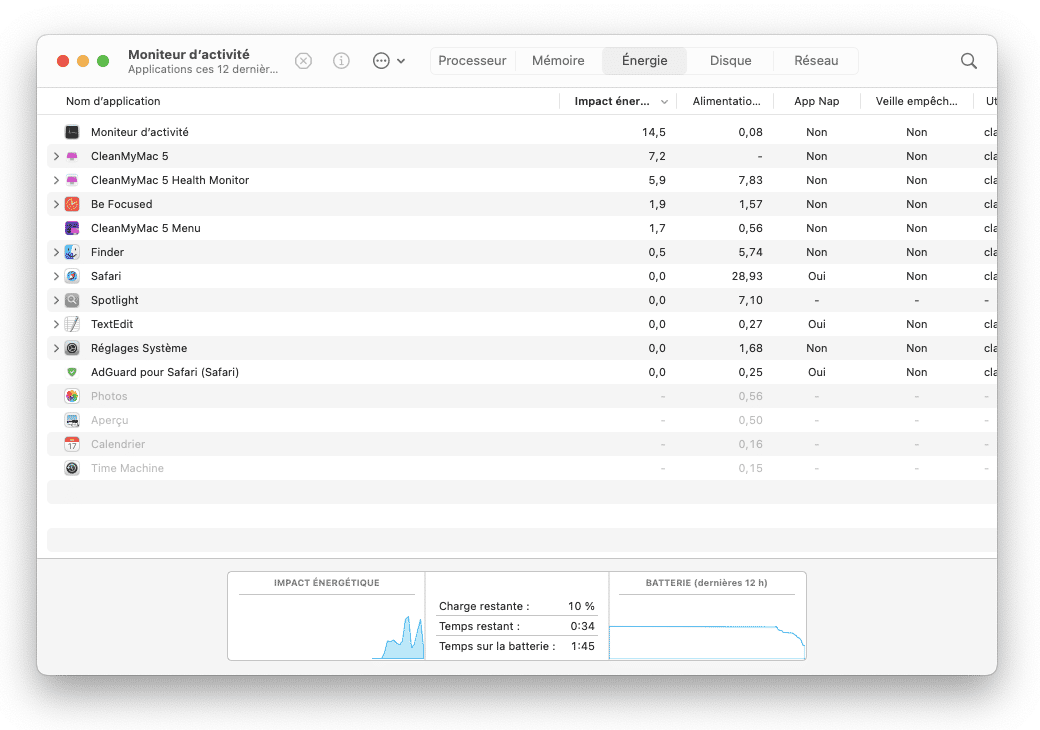The image size is (1040, 730).
Task: Click the CleanMyMac 5 app icon
Action: 72,156
